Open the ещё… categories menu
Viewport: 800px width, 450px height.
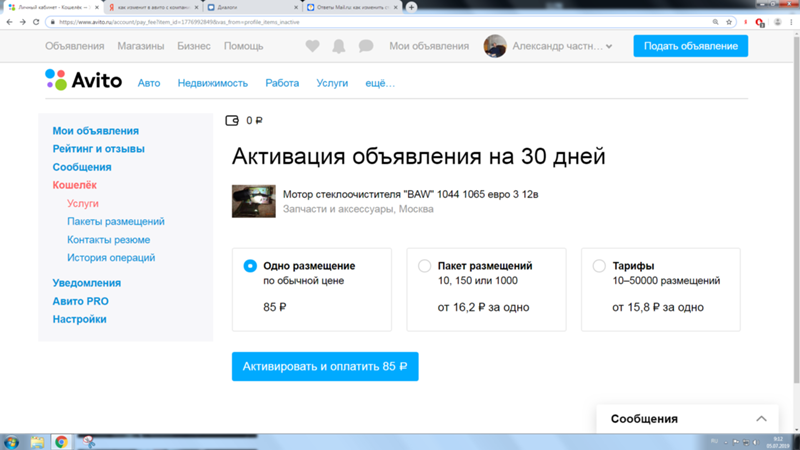tap(380, 83)
